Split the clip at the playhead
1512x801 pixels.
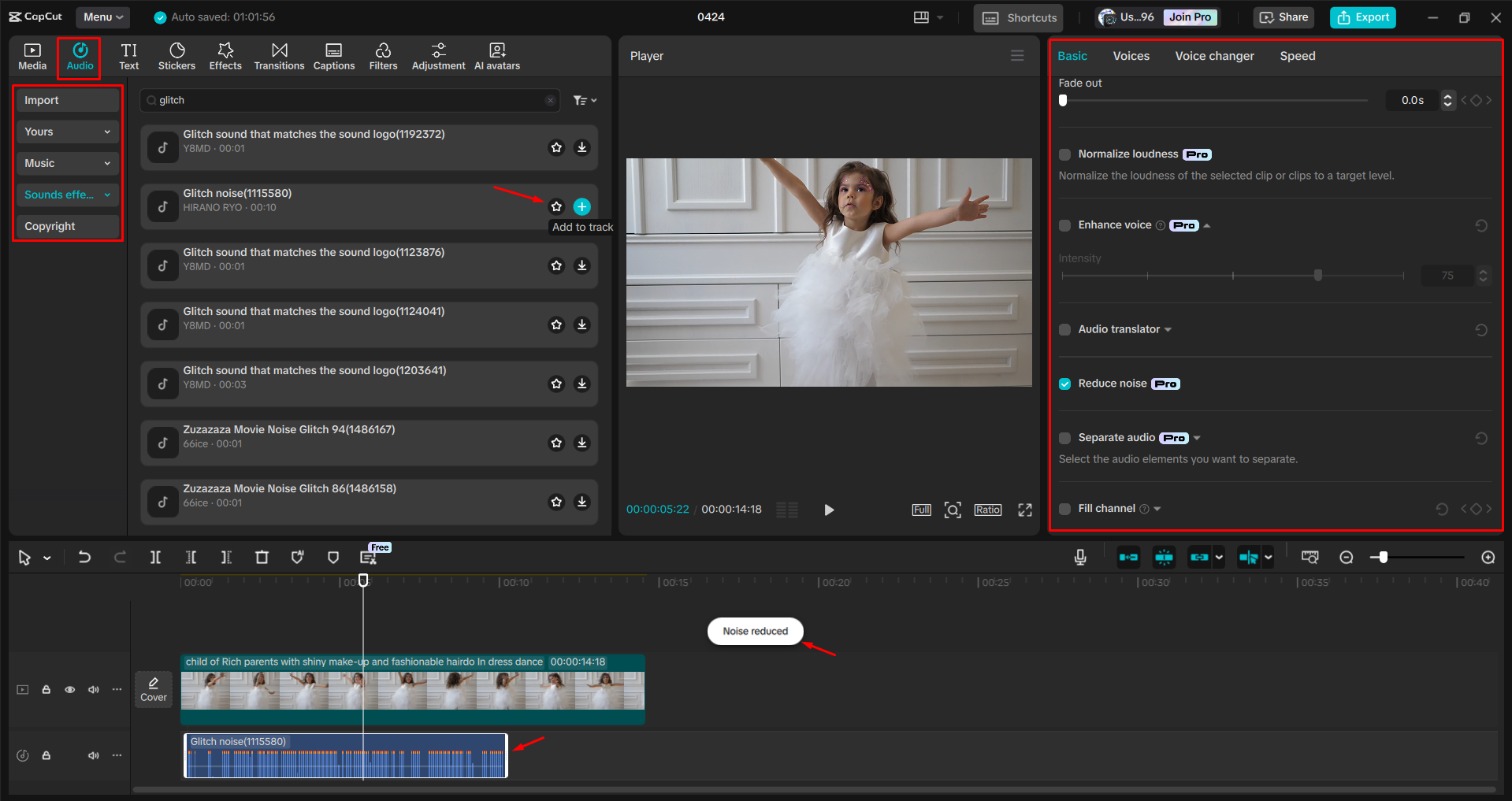click(x=155, y=557)
